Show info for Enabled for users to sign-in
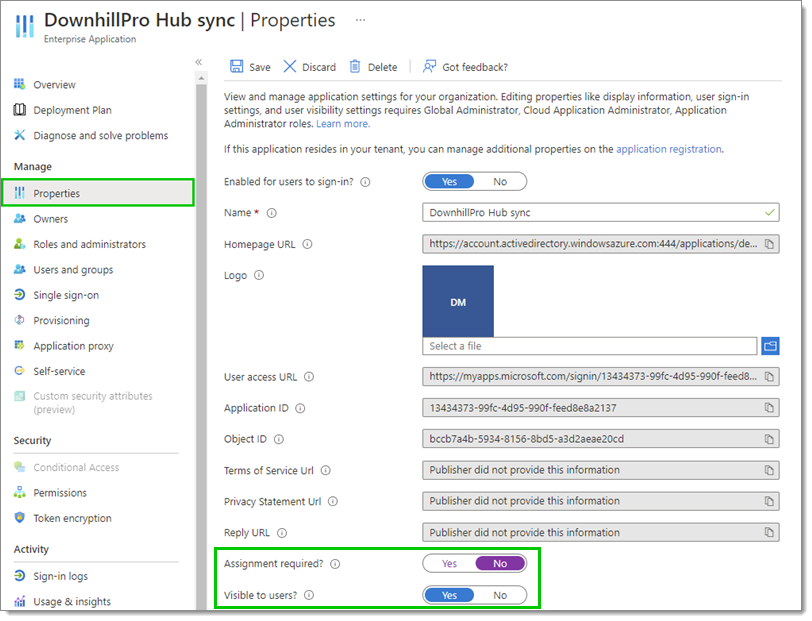812x621 pixels. pyautogui.click(x=365, y=182)
